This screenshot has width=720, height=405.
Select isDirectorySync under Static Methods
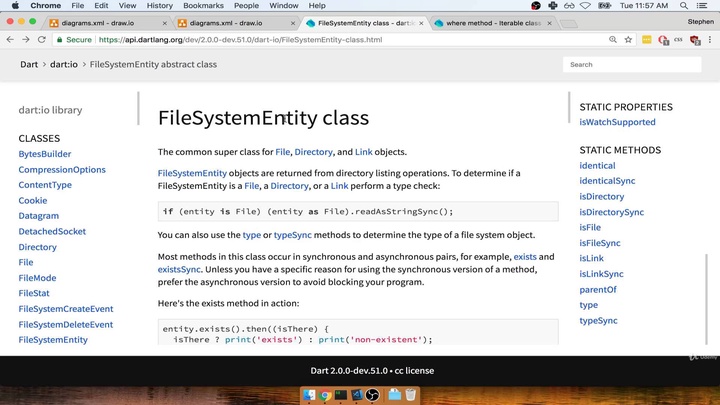coord(611,212)
